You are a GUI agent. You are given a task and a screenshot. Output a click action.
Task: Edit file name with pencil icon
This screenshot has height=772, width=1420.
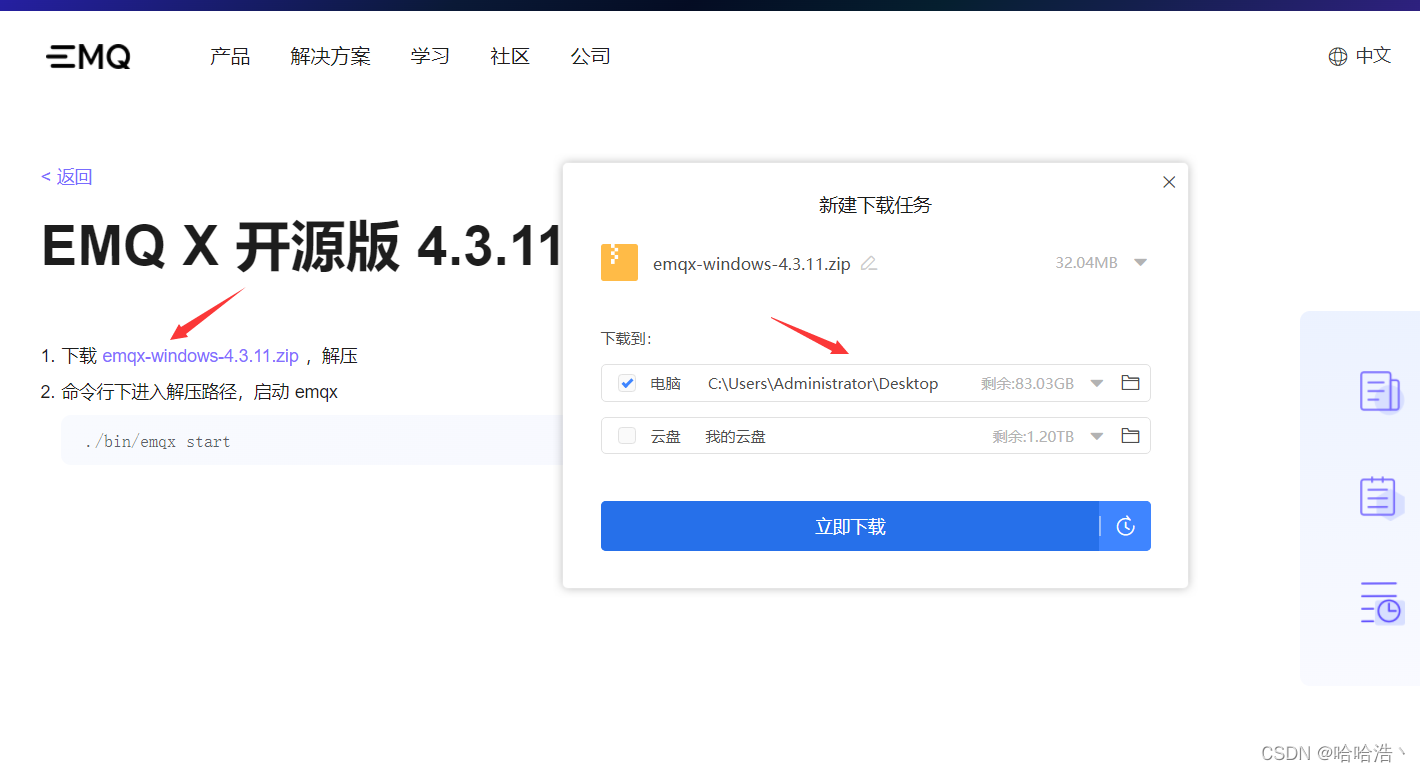pos(869,264)
